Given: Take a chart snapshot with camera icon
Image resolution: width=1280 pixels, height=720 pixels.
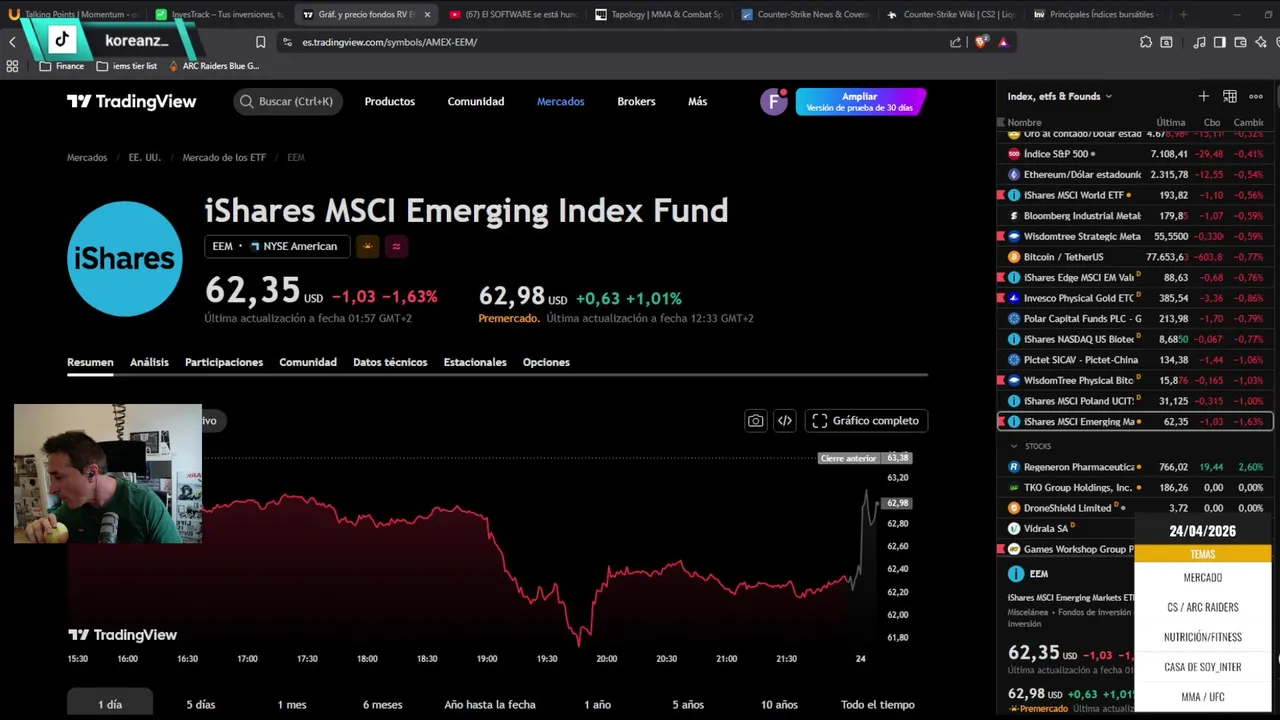Looking at the screenshot, I should (x=756, y=421).
